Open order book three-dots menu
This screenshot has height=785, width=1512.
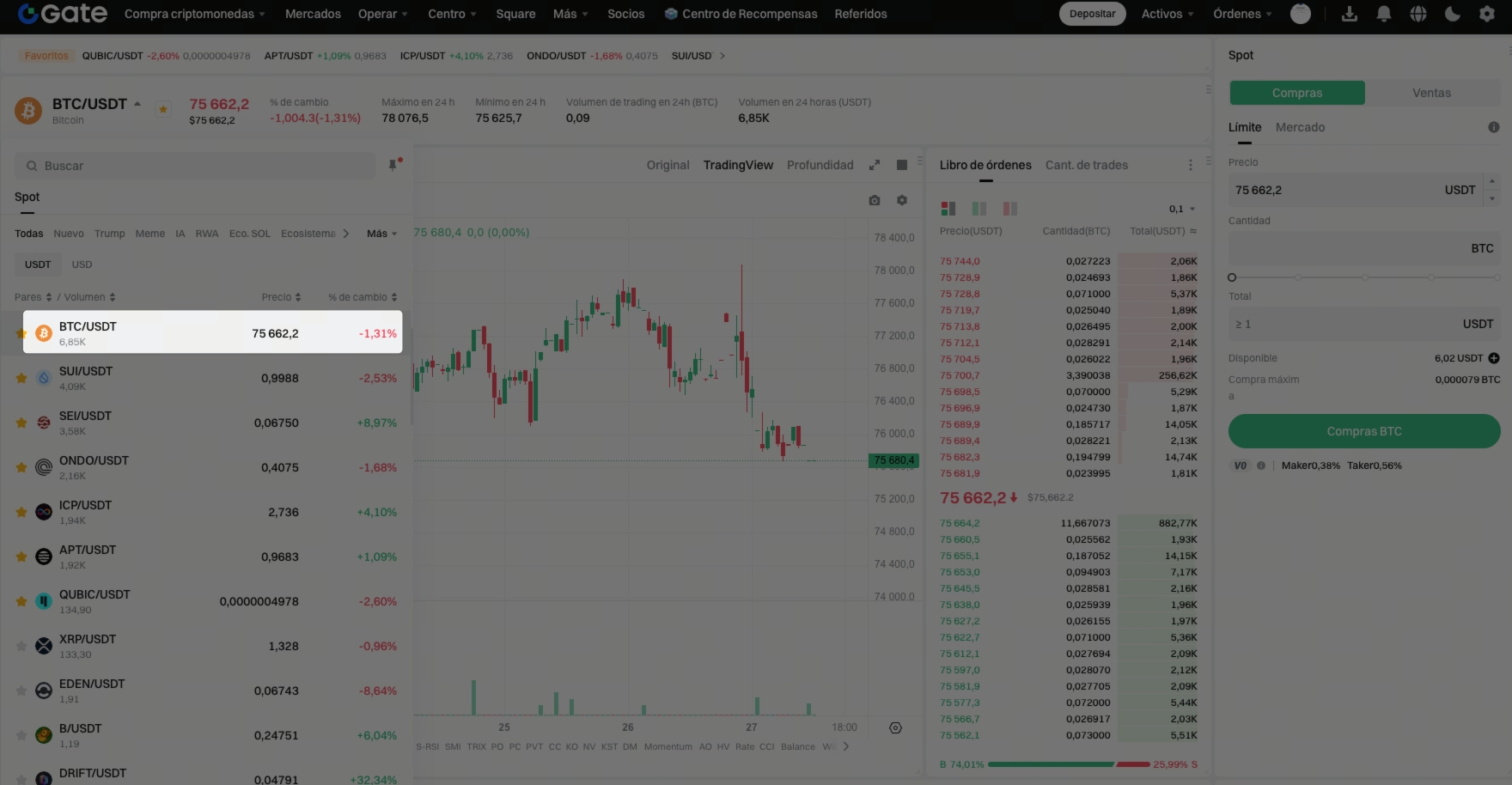(1190, 165)
